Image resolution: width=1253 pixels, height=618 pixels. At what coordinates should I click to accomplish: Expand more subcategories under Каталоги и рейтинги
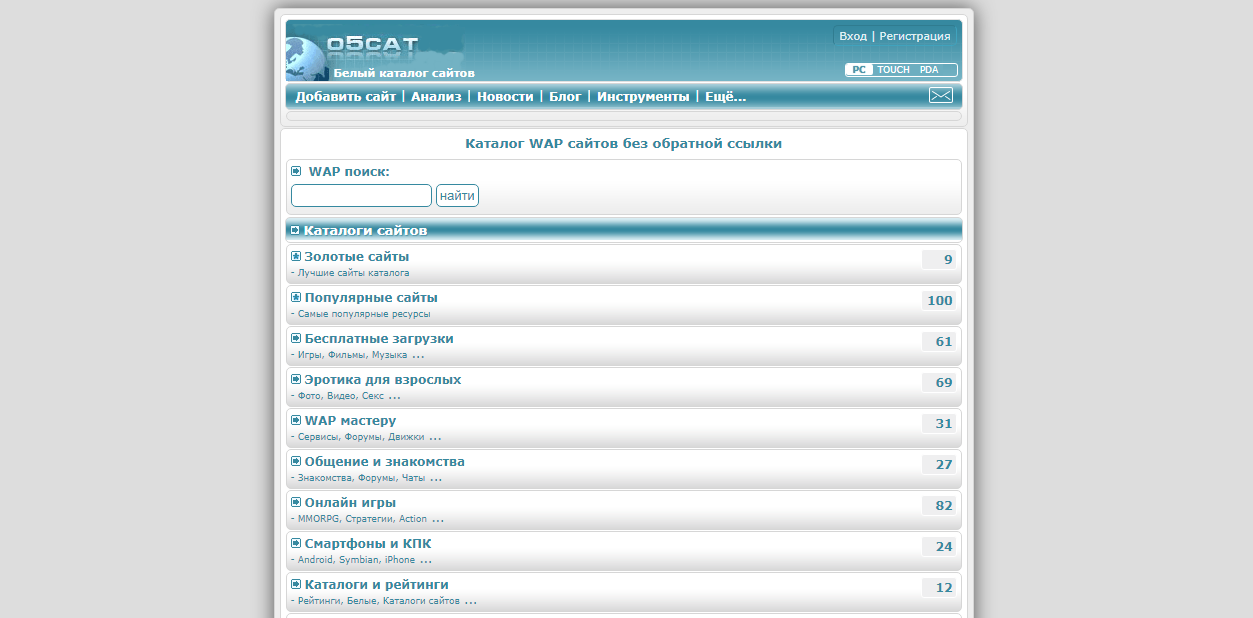click(470, 601)
